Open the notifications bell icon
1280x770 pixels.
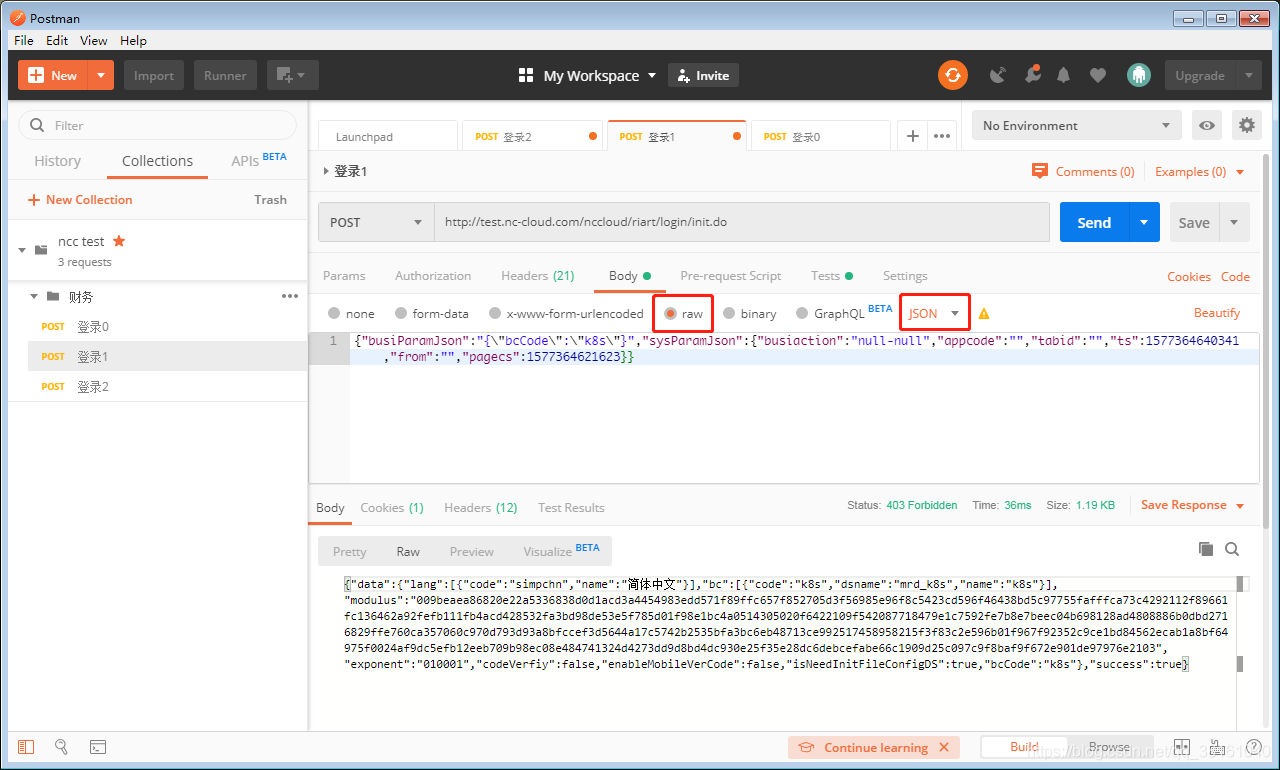(1064, 75)
